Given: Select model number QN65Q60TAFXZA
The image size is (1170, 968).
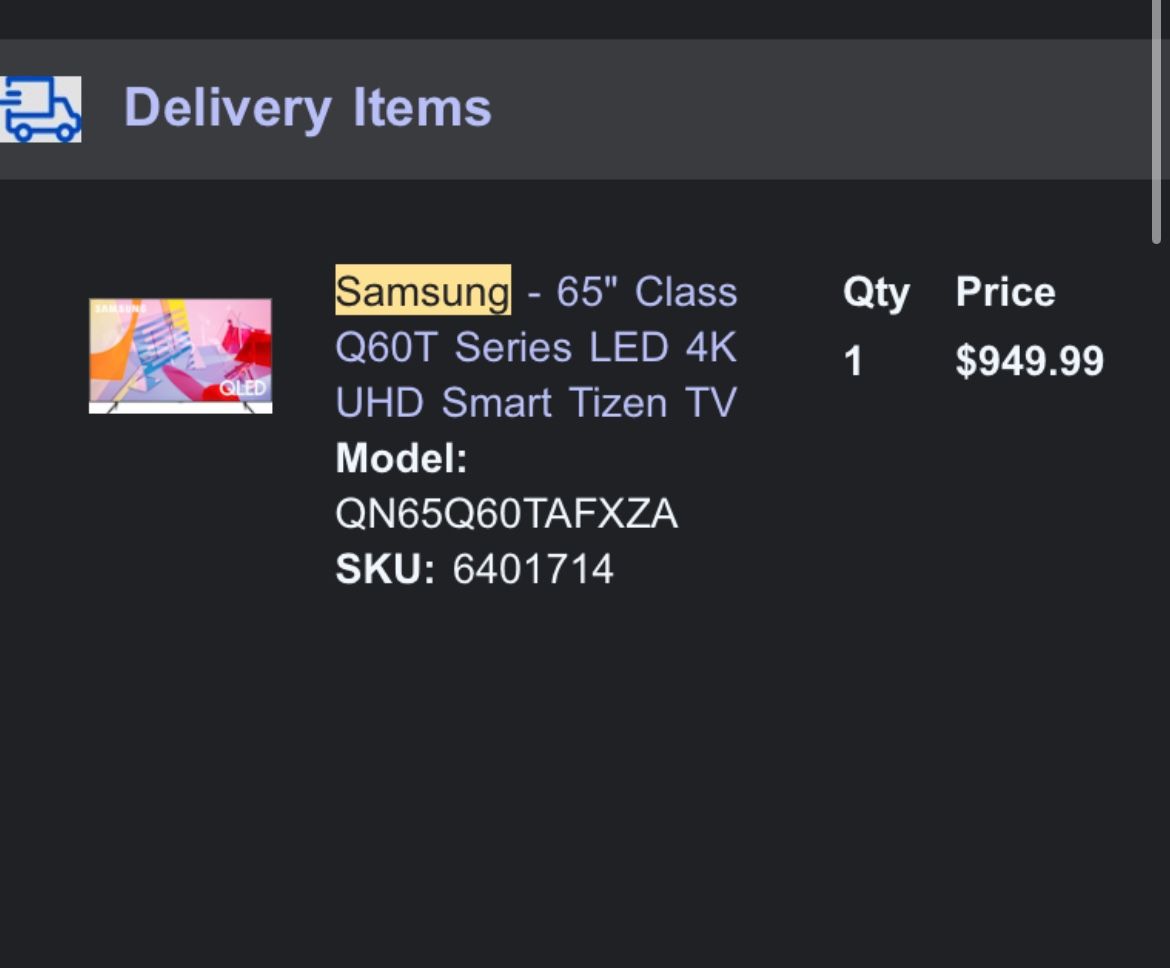Looking at the screenshot, I should pyautogui.click(x=506, y=514).
